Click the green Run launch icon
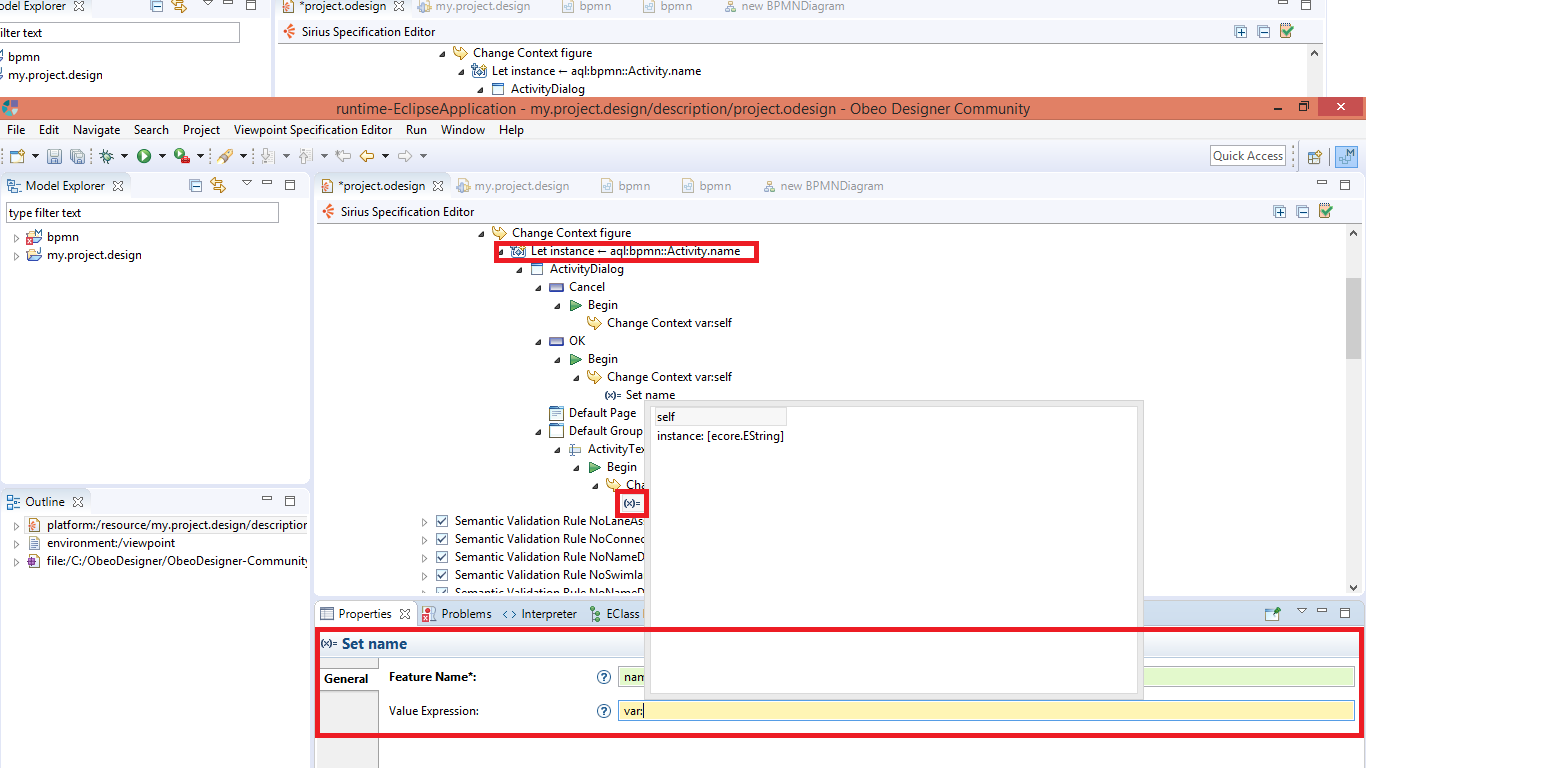The image size is (1548, 768). click(x=144, y=156)
